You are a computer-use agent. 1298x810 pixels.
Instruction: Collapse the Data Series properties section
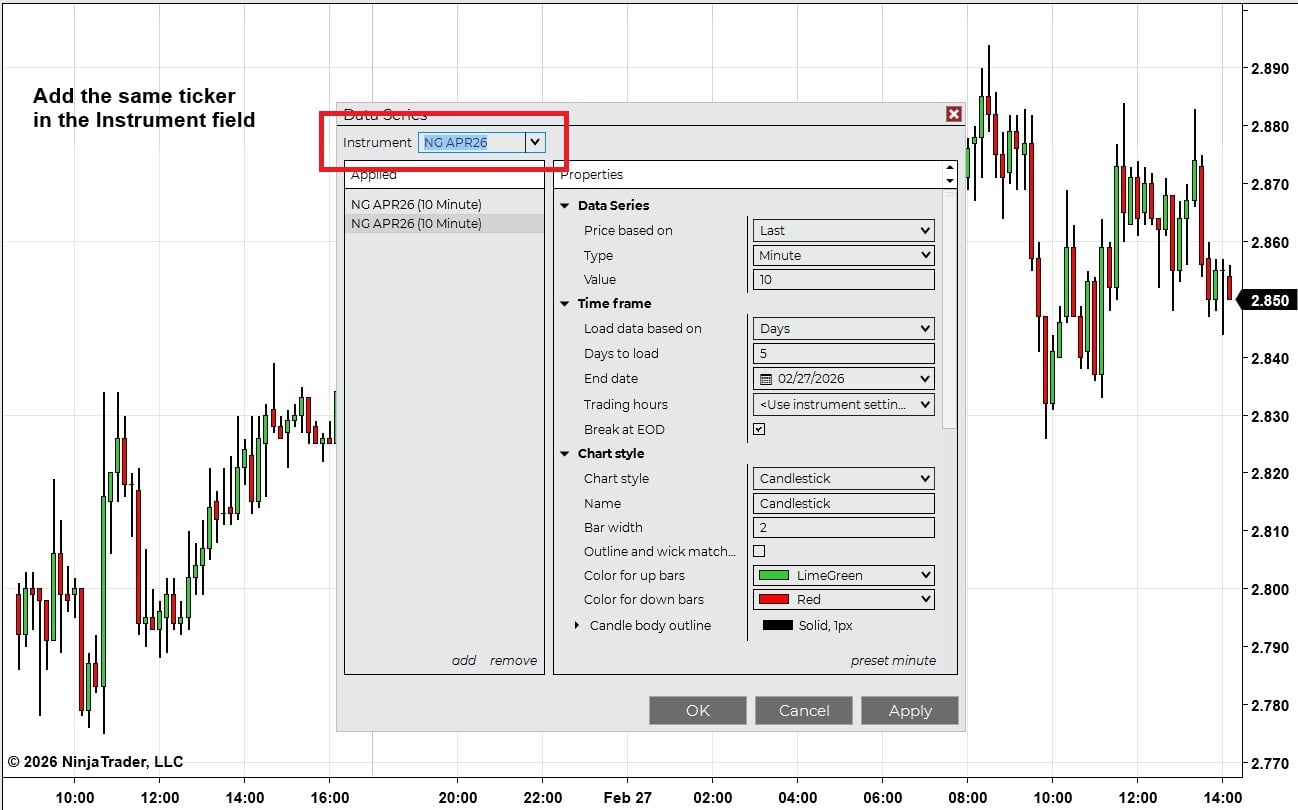[565, 205]
